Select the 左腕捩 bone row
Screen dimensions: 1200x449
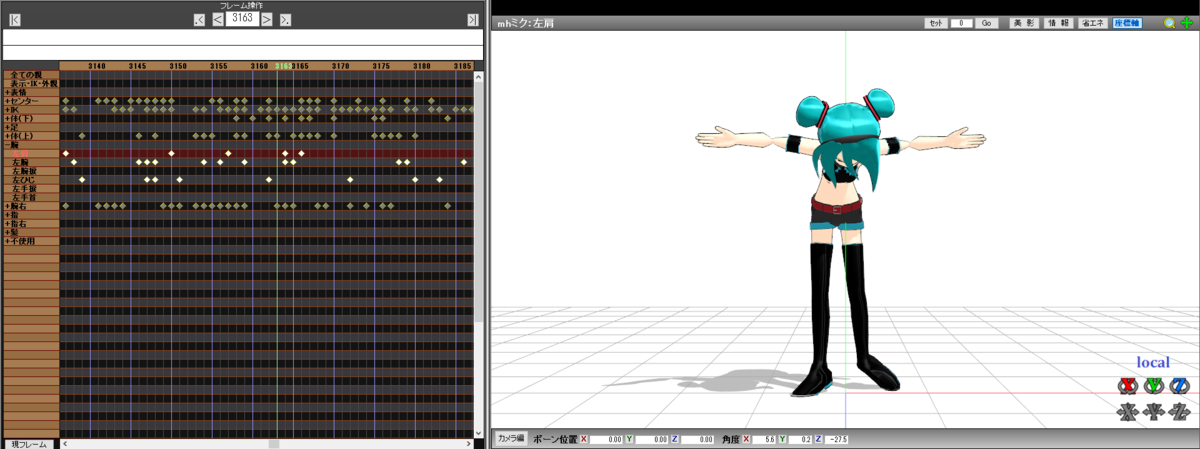(x=31, y=171)
